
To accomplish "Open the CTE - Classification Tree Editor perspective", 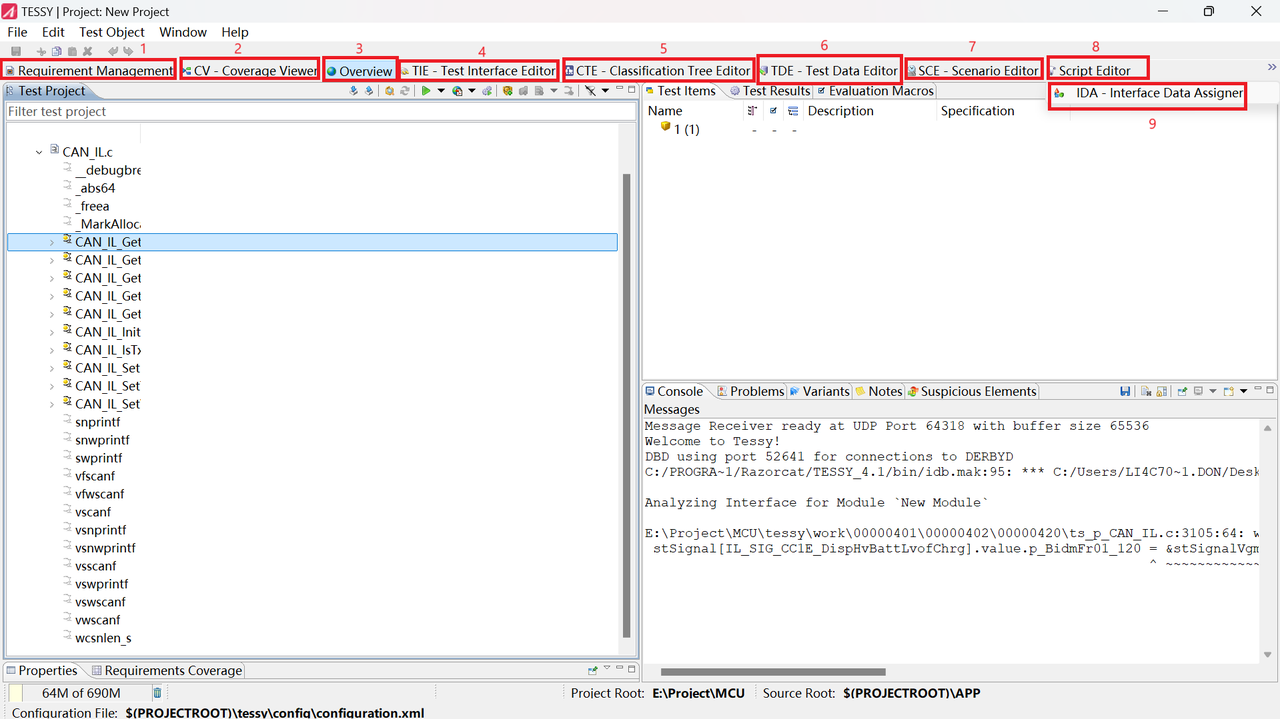I will click(x=657, y=71).
